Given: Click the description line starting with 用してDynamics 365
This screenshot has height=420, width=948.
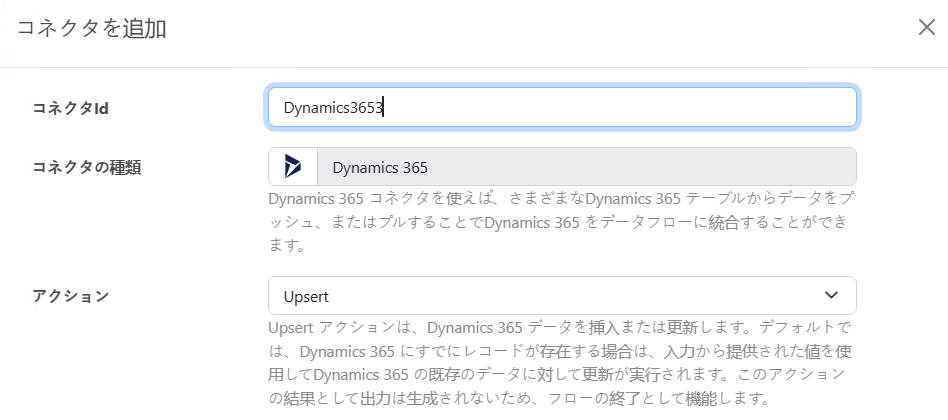Looking at the screenshot, I should [x=561, y=375].
